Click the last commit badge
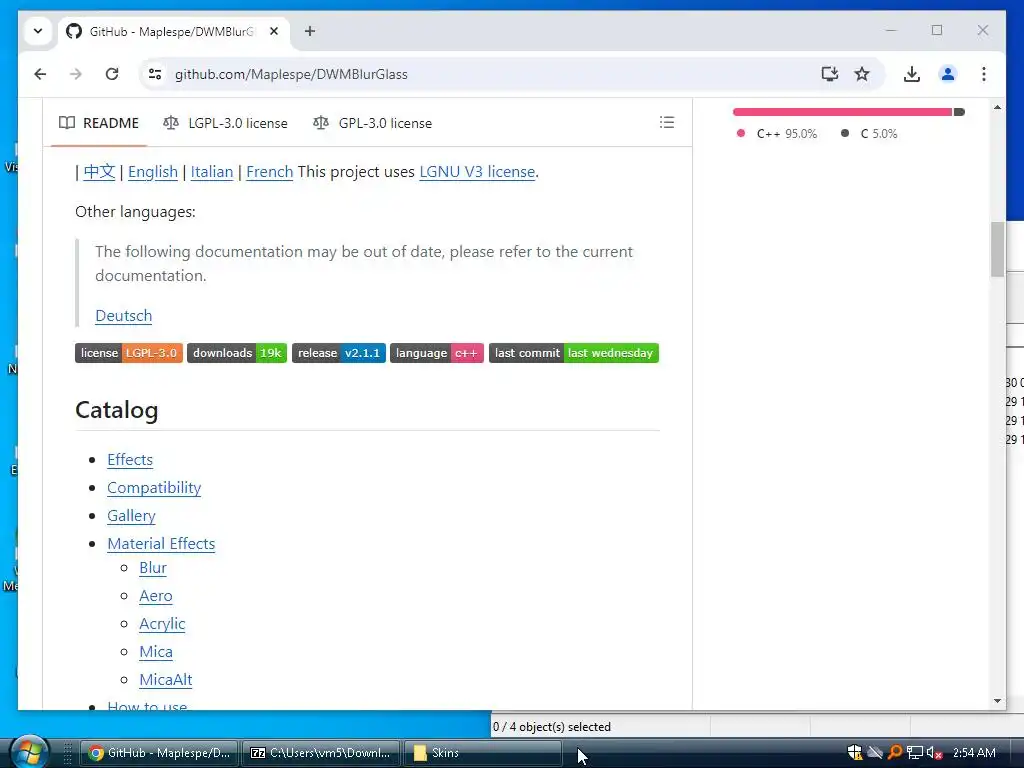This screenshot has width=1024, height=768. click(573, 353)
